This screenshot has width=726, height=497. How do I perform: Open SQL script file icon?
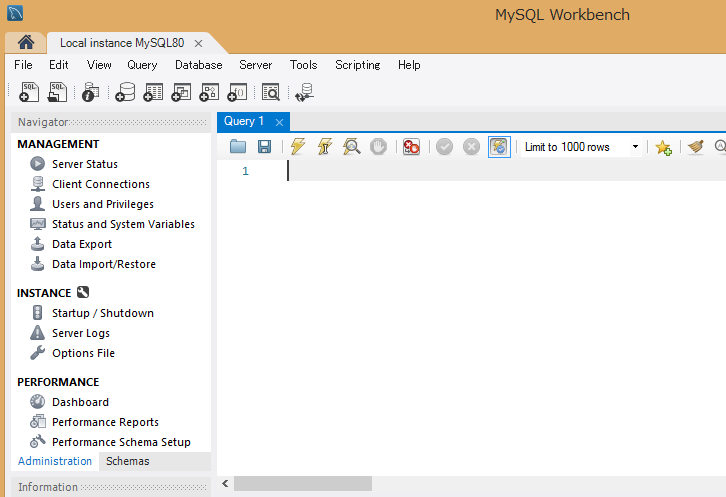tap(57, 92)
